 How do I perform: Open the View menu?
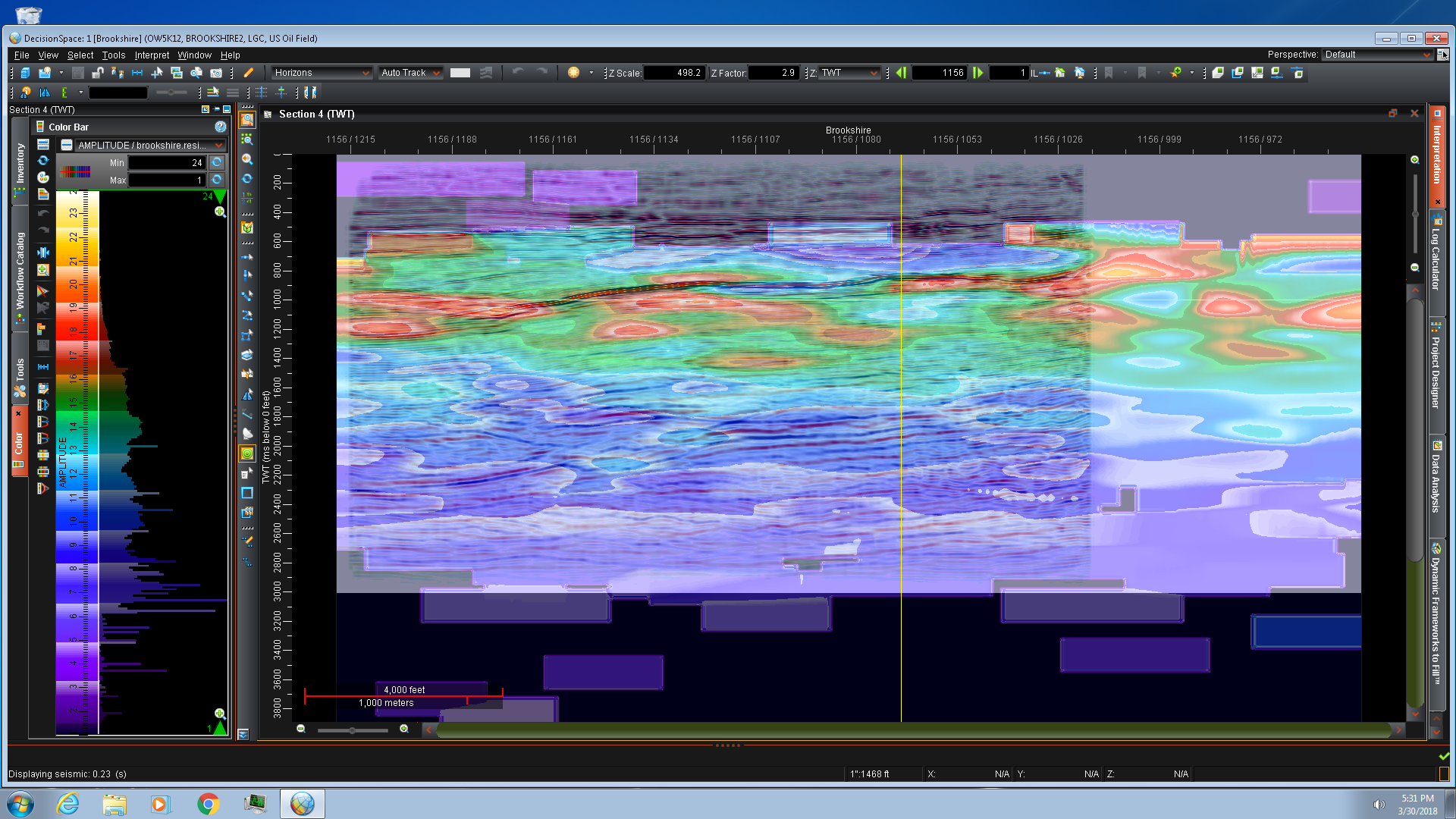[48, 55]
